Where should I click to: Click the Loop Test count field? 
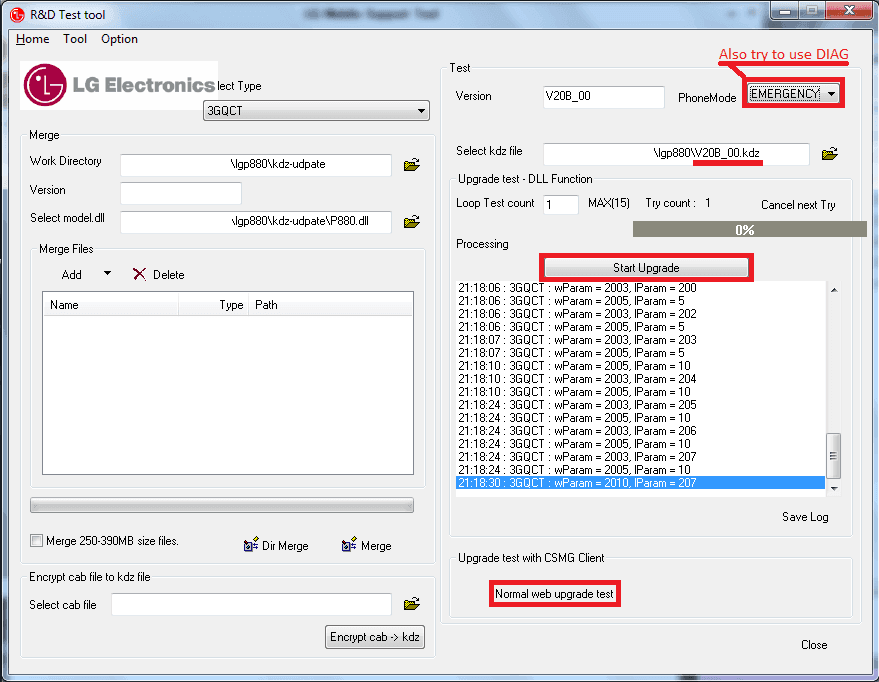[x=561, y=205]
